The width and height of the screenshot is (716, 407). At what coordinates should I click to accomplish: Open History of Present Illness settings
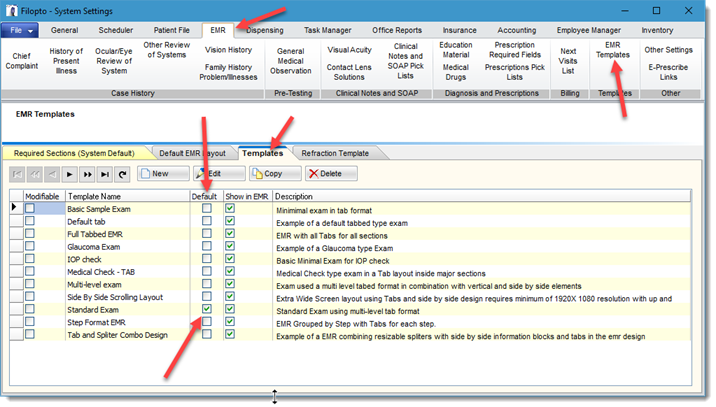[x=66, y=61]
